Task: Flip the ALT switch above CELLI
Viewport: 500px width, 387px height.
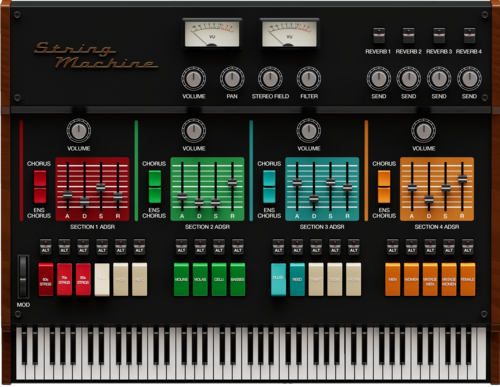Action: (x=219, y=247)
